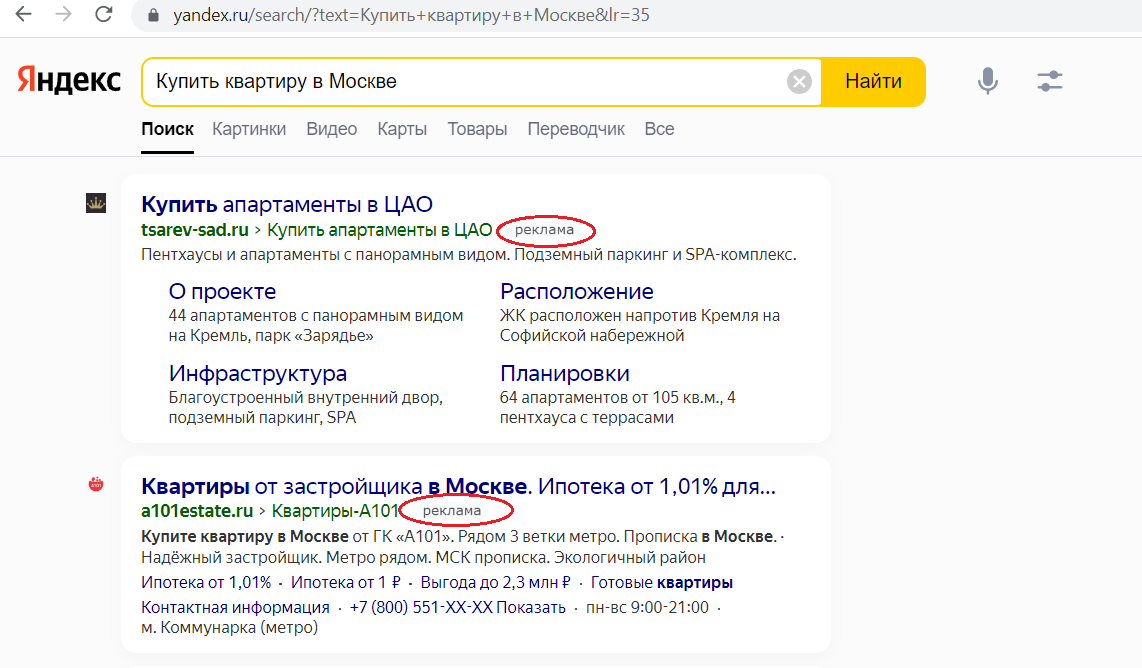Open the Планировки sitelink
The height and width of the screenshot is (668, 1142).
(564, 374)
